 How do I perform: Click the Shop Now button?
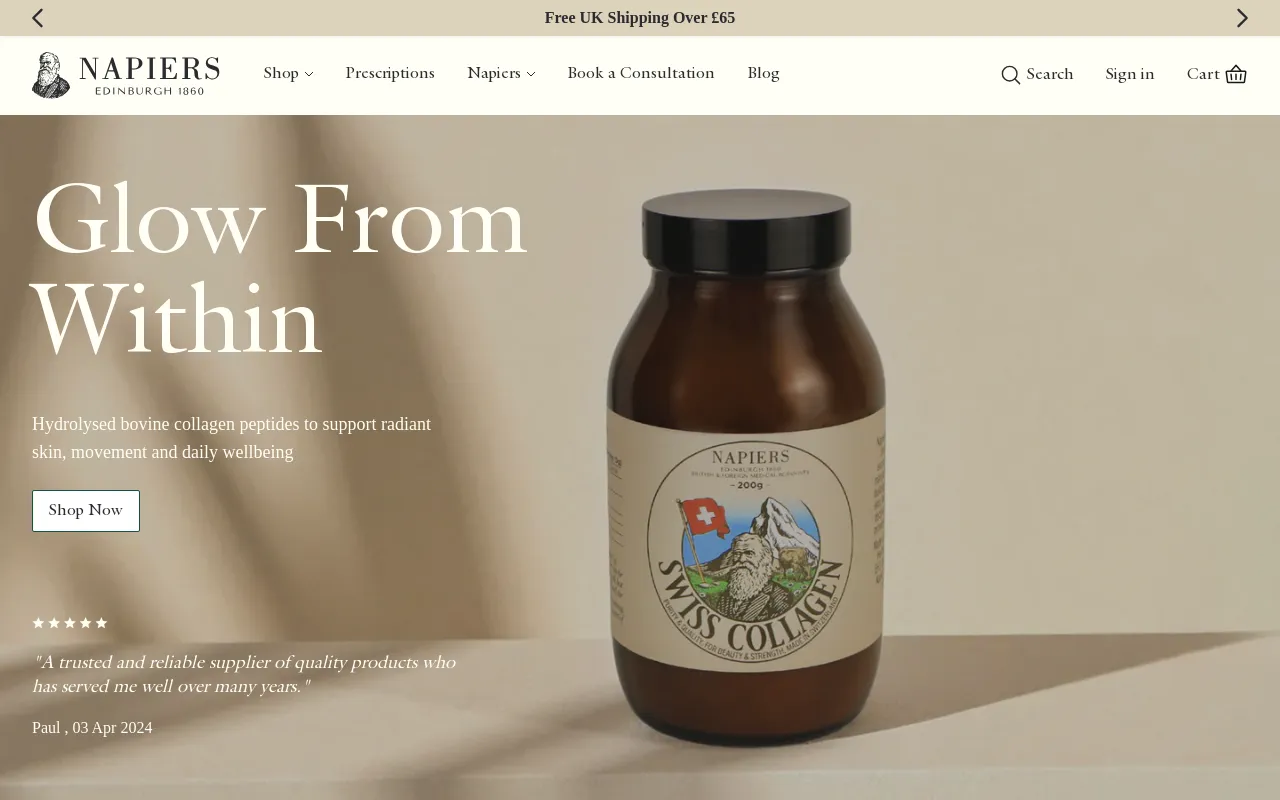(86, 511)
